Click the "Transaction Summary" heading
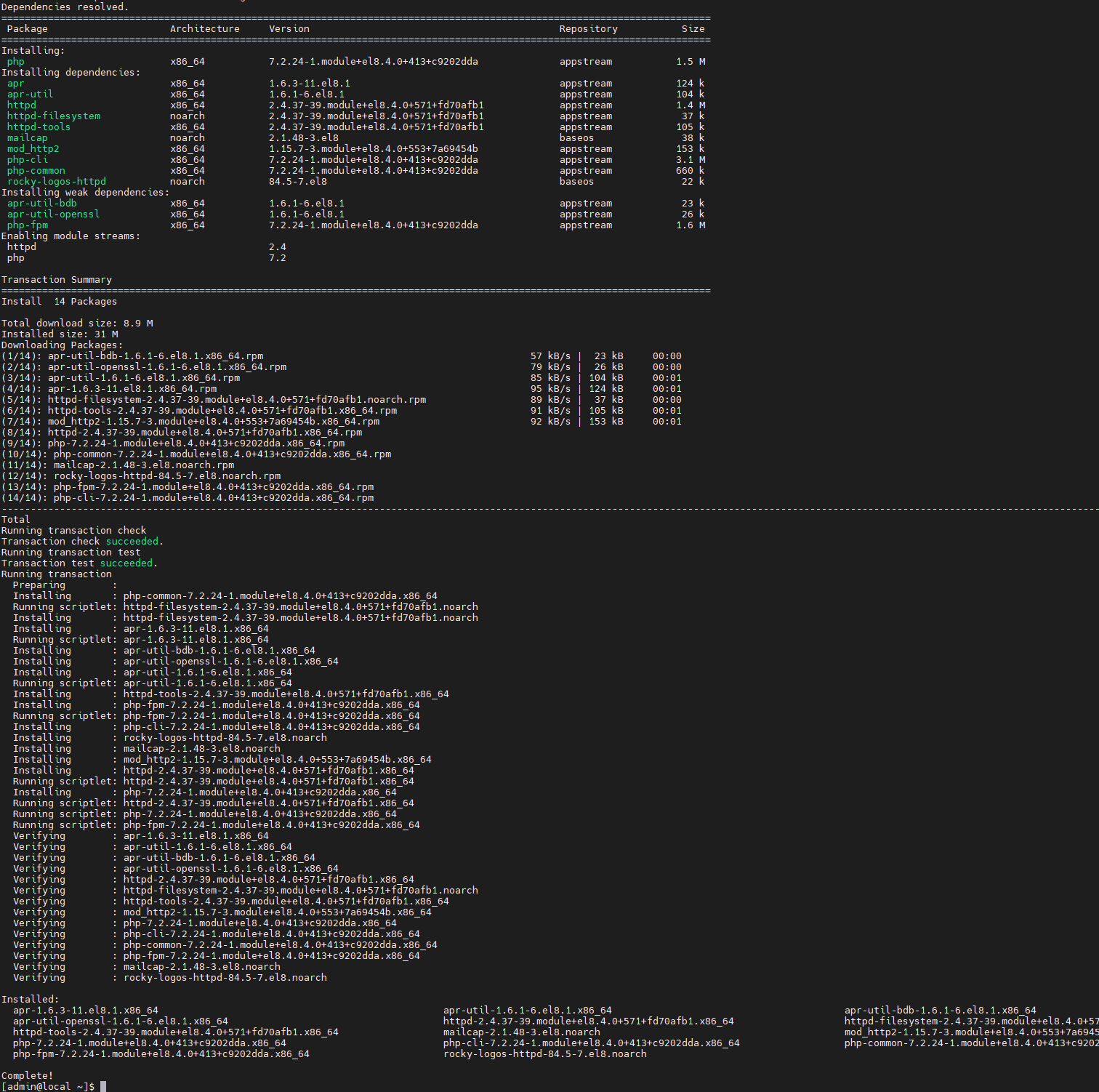The width and height of the screenshot is (1099, 1092). [x=57, y=280]
